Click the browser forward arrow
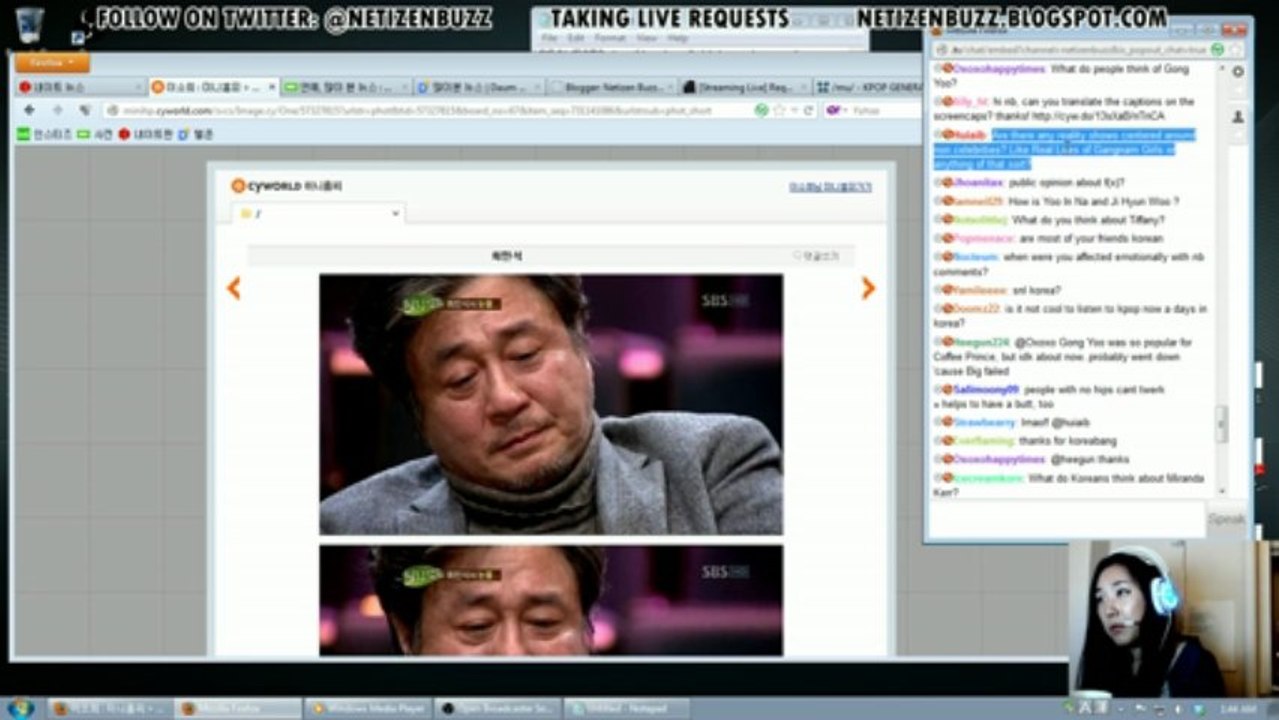Viewport: 1279px width, 720px height. [57, 110]
